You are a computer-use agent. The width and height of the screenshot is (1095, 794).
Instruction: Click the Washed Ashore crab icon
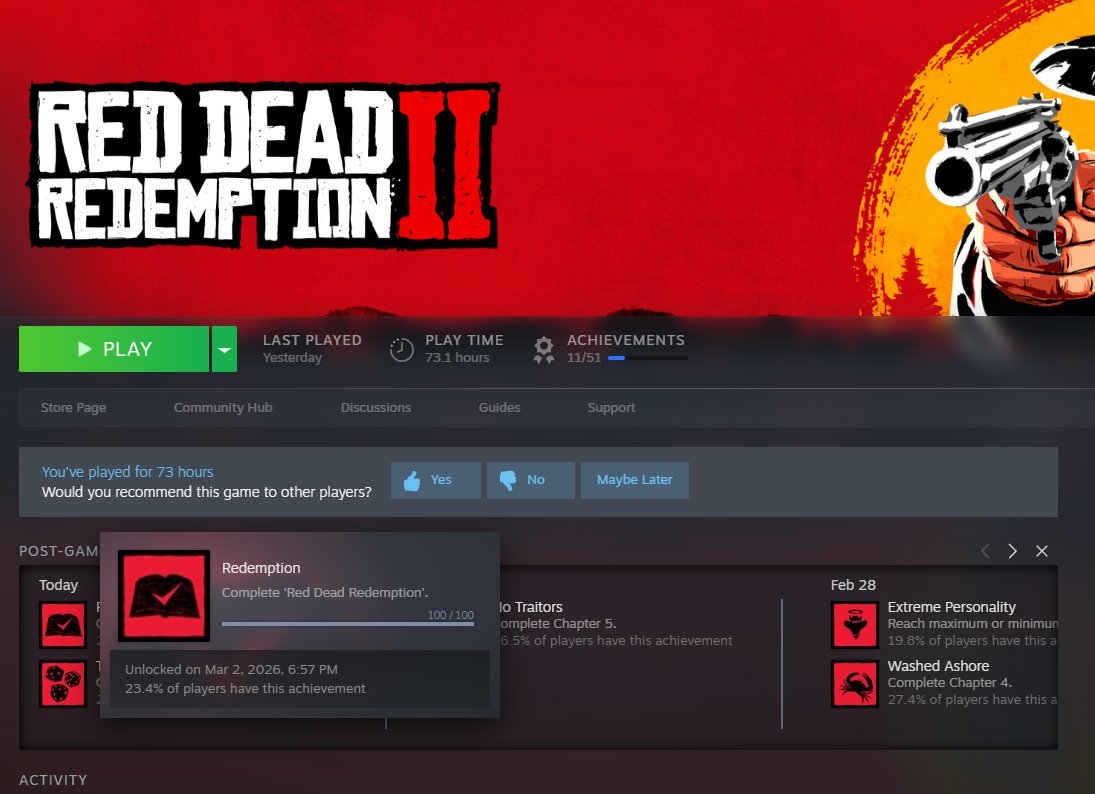point(855,684)
